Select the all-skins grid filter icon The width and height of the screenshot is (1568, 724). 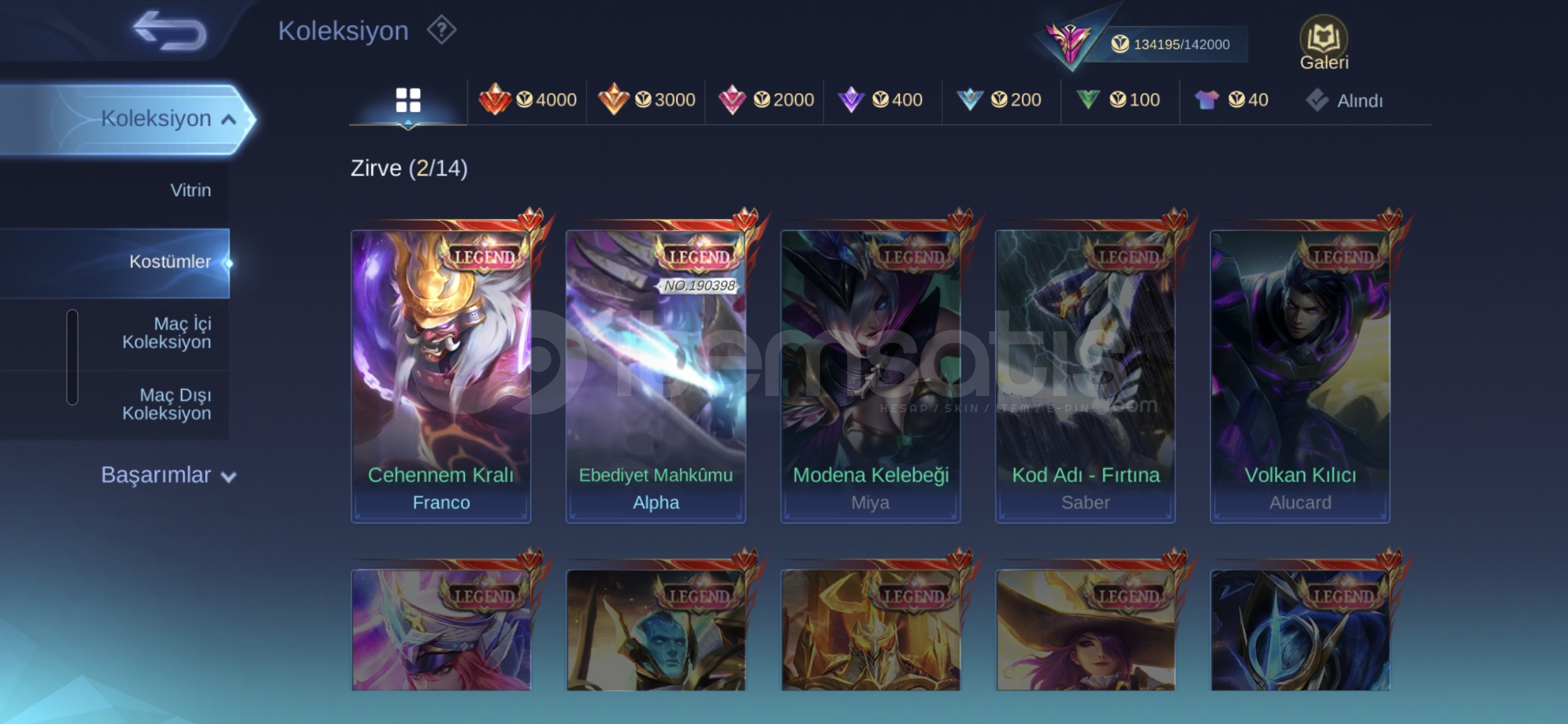408,101
